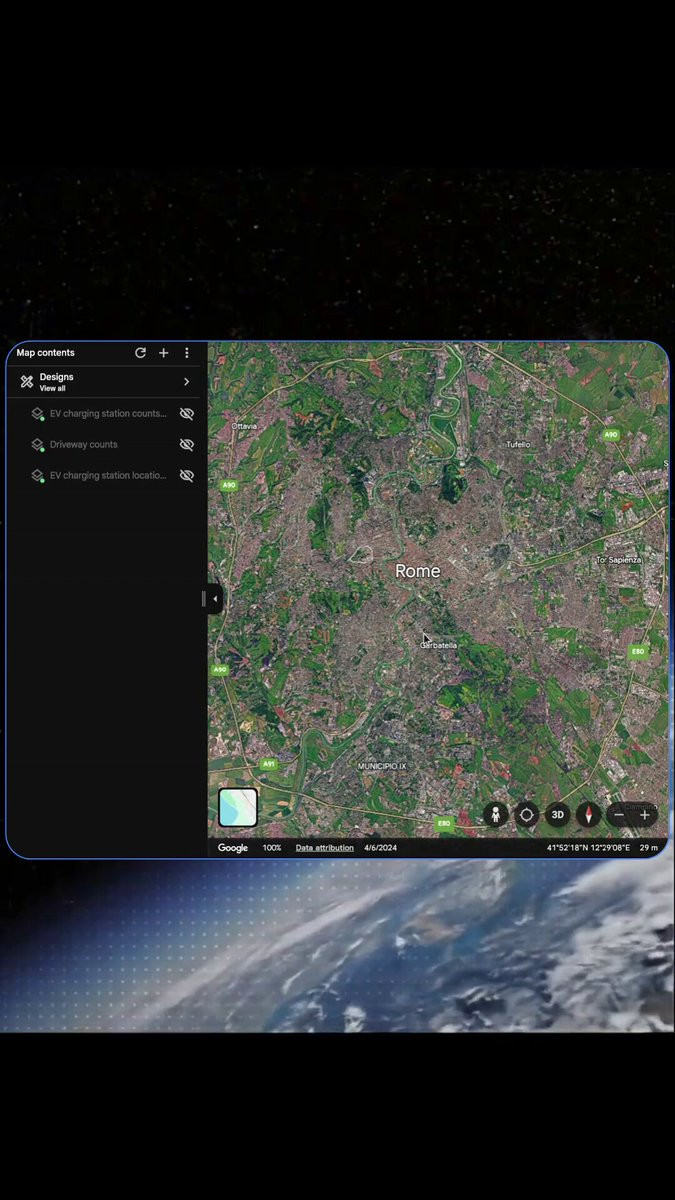Viewport: 675px width, 1200px height.
Task: Collapse the side panel with arrow handle
Action: coord(214,599)
